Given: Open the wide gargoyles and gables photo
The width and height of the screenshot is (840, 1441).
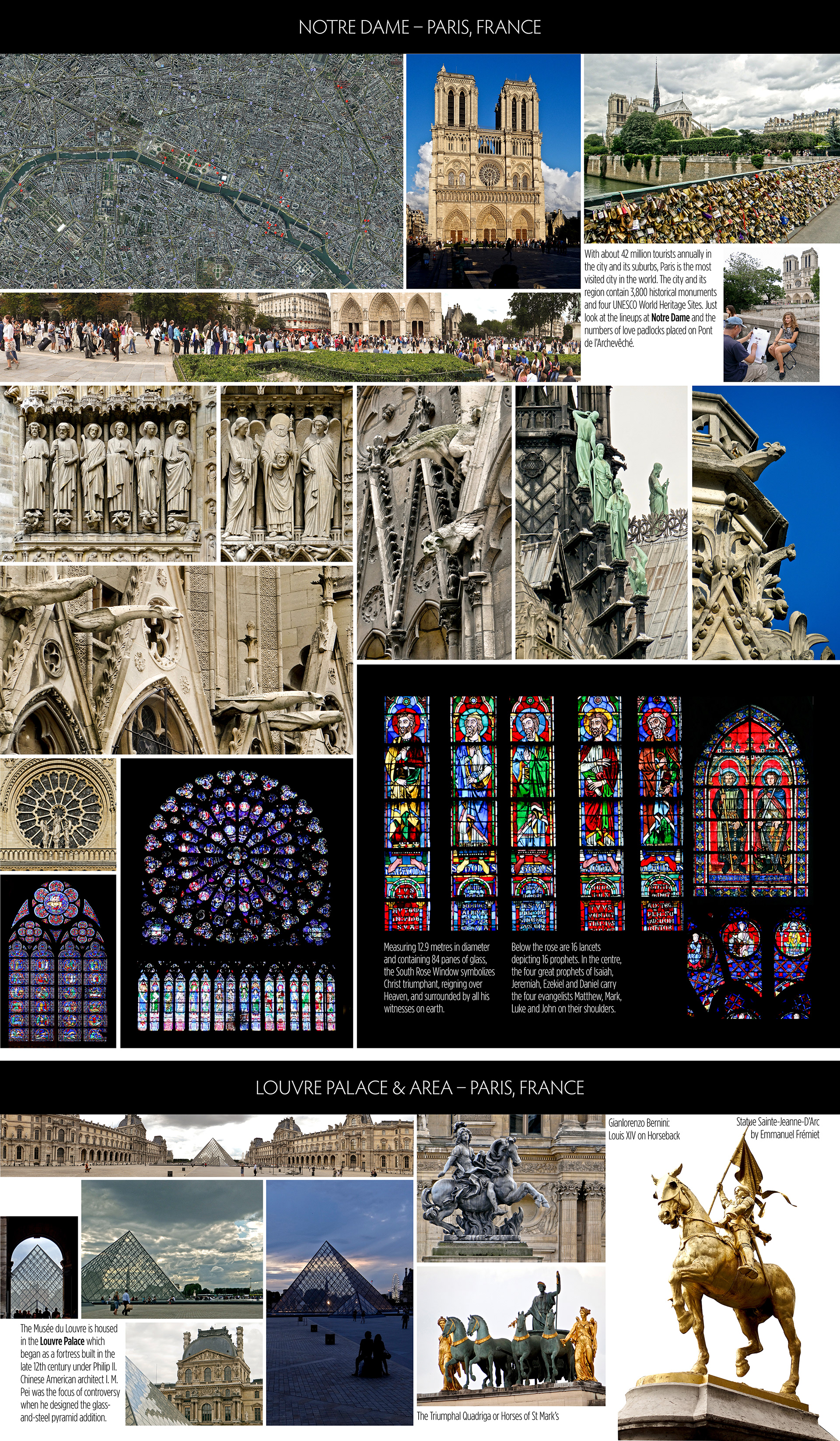Looking at the screenshot, I should (x=176, y=660).
